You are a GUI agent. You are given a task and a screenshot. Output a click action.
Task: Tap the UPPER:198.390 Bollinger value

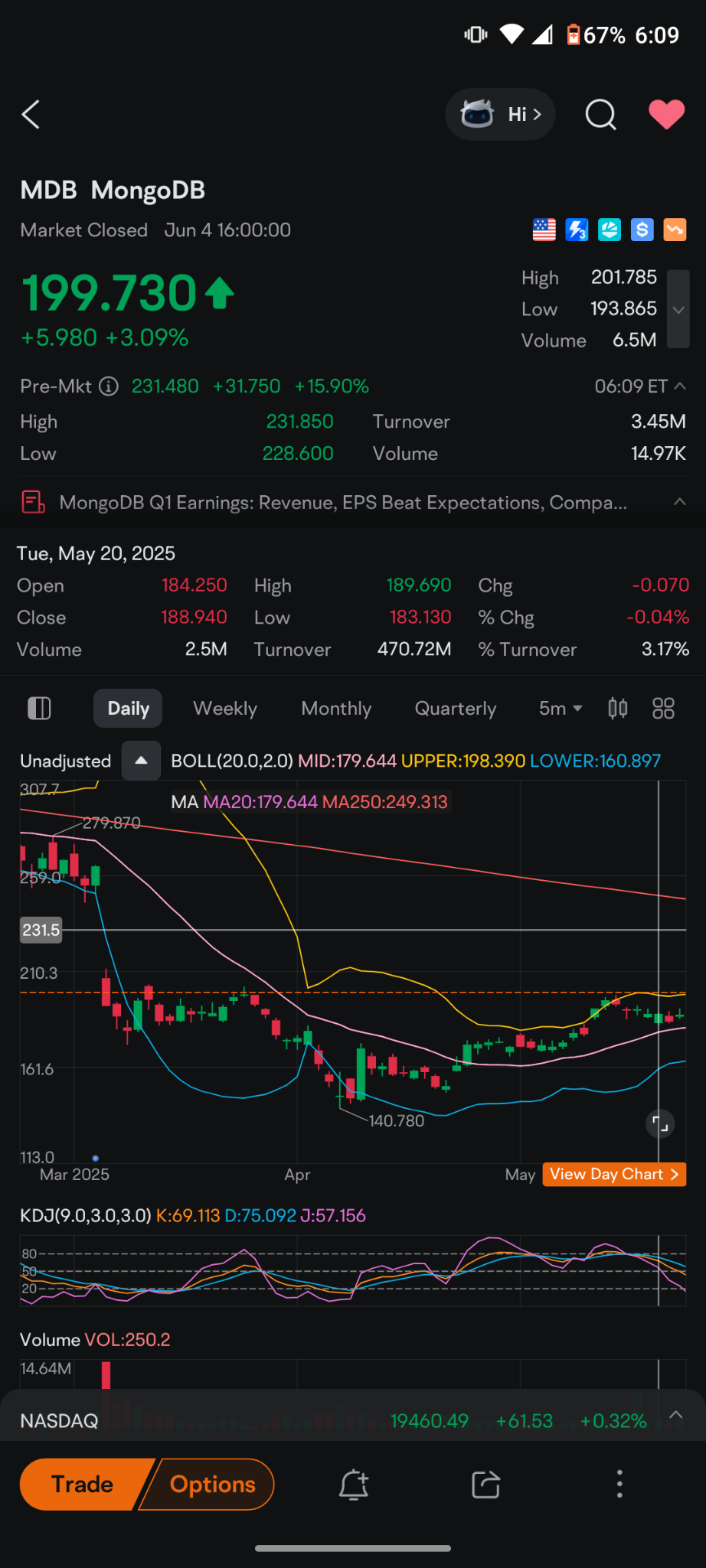[463, 761]
